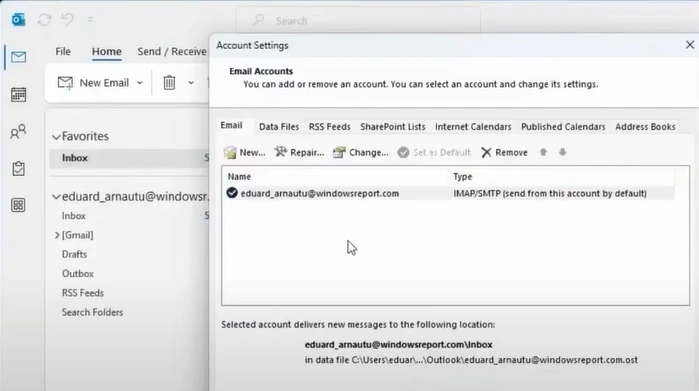Open dropdown arrow beside Delete icon

click(191, 83)
